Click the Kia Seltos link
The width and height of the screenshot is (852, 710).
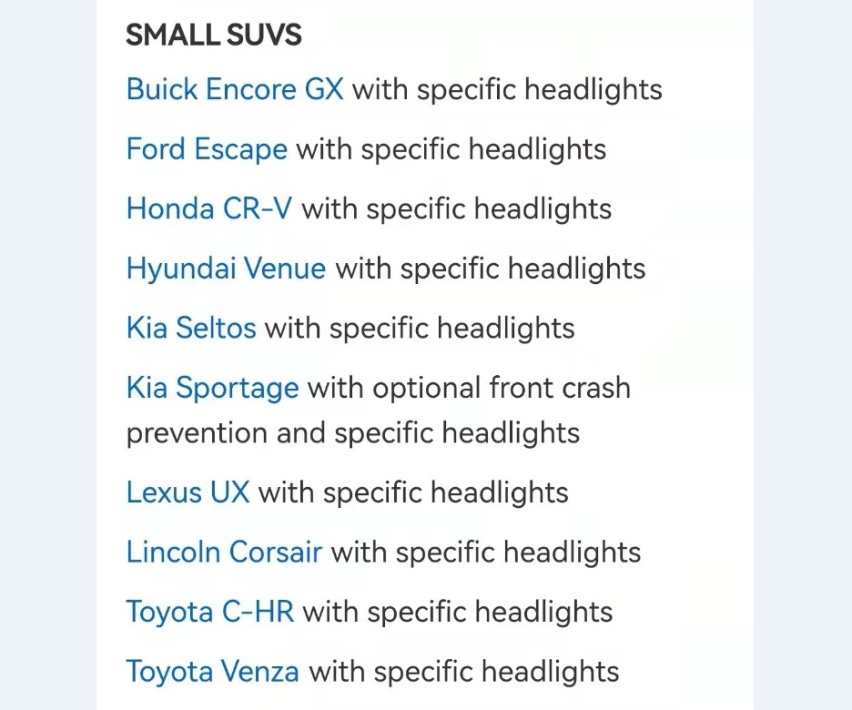[x=191, y=328]
